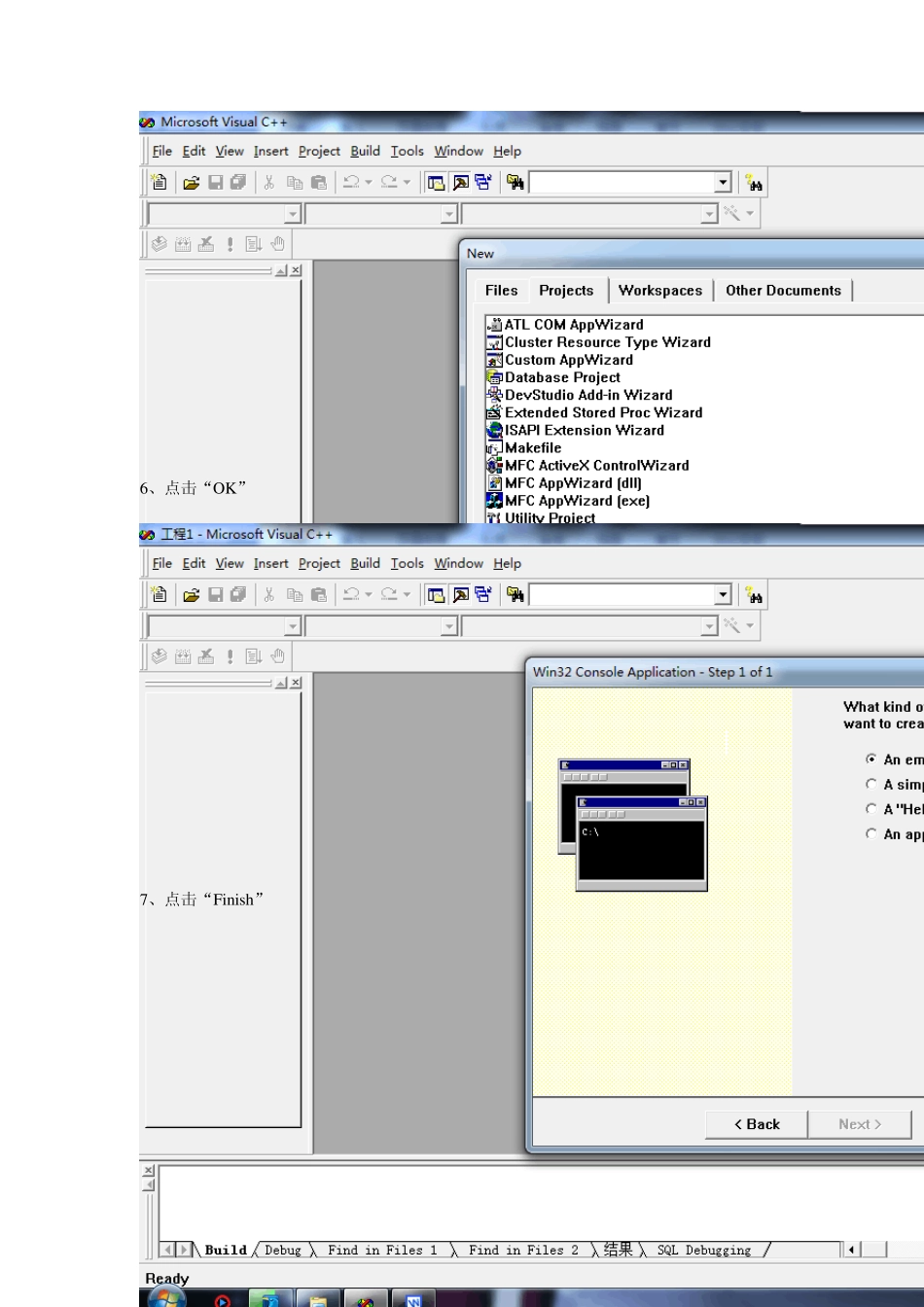This screenshot has height=1307, width=924.
Task: Open WizardBar actions arrow beside wand behind New dialog
Action: click(750, 214)
